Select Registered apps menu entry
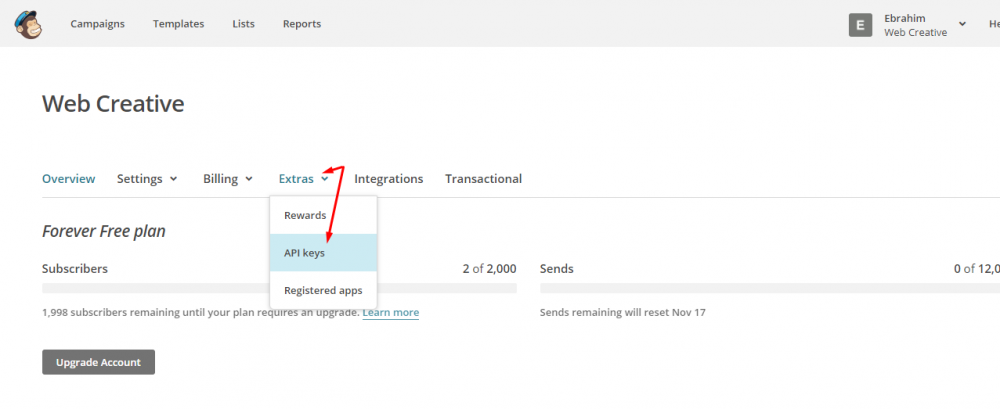1000x409 pixels. click(323, 290)
